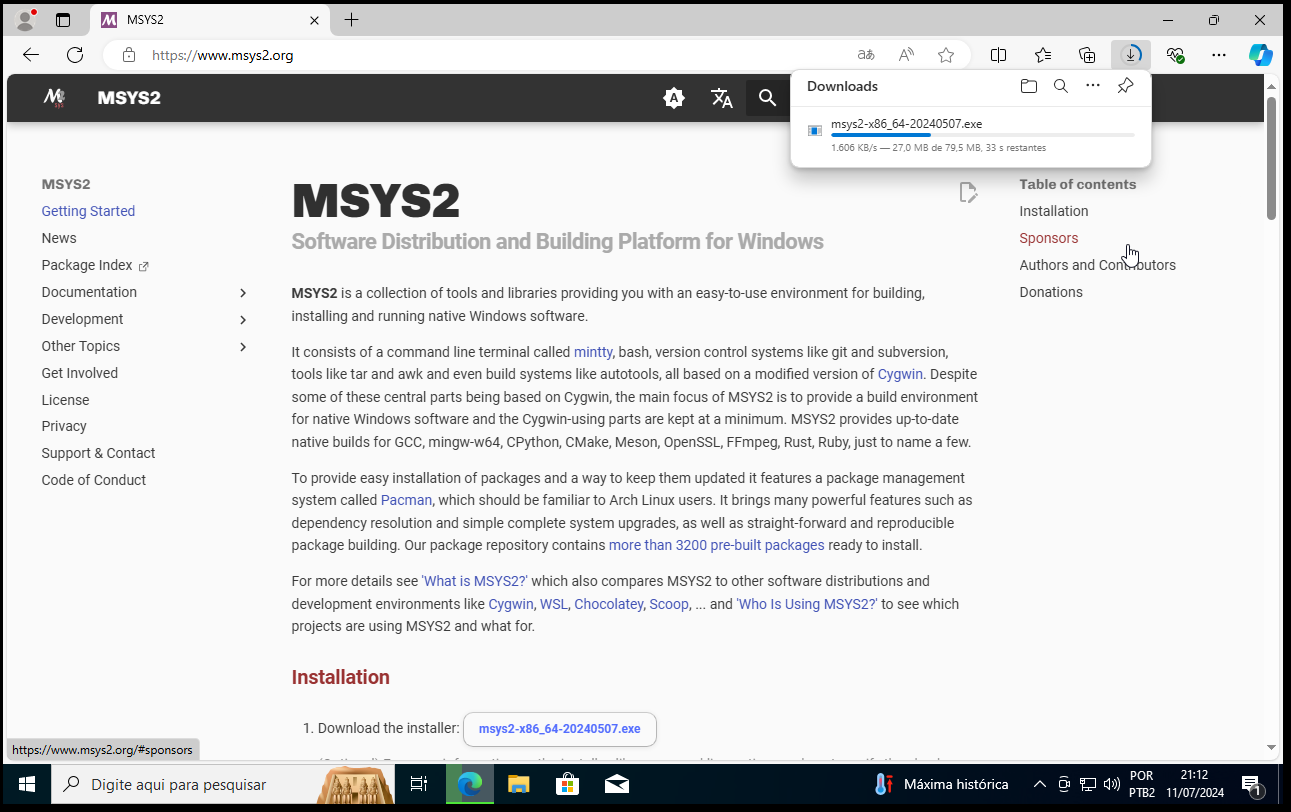This screenshot has height=812, width=1291.
Task: Open the downloads folder icon
Action: coord(1029,86)
